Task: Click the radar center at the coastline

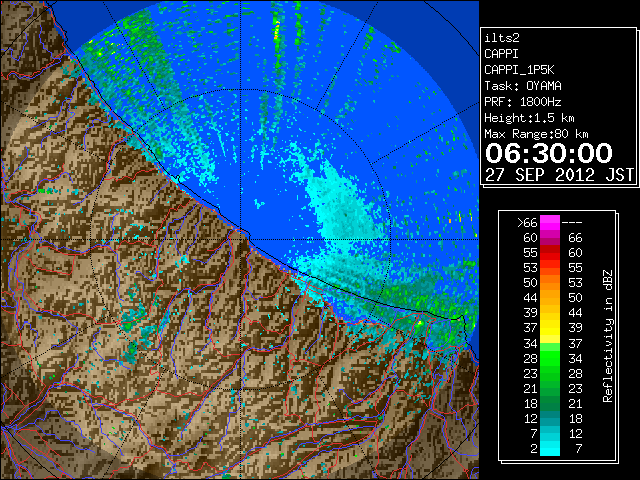Action: 241,239
